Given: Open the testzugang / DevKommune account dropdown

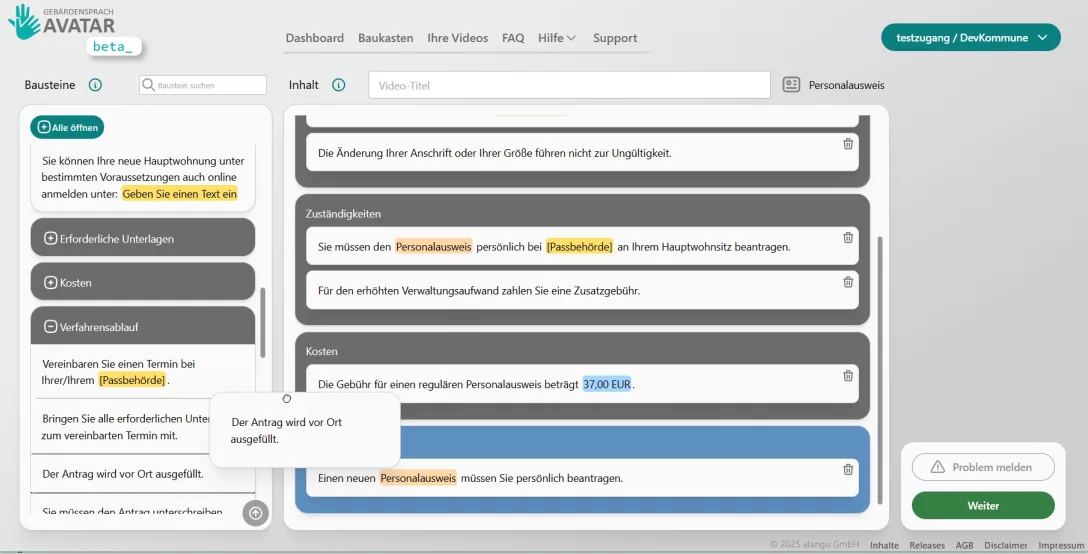Looking at the screenshot, I should [970, 38].
